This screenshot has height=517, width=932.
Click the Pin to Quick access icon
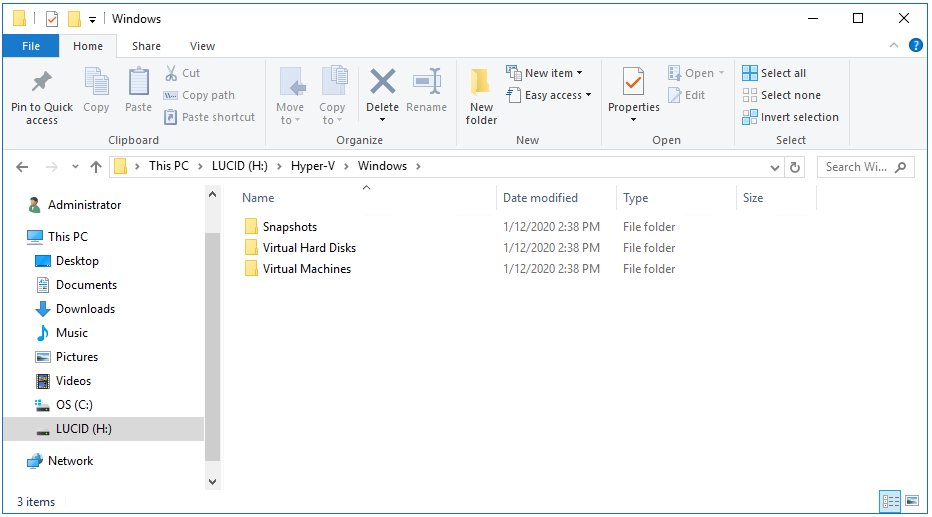[42, 82]
